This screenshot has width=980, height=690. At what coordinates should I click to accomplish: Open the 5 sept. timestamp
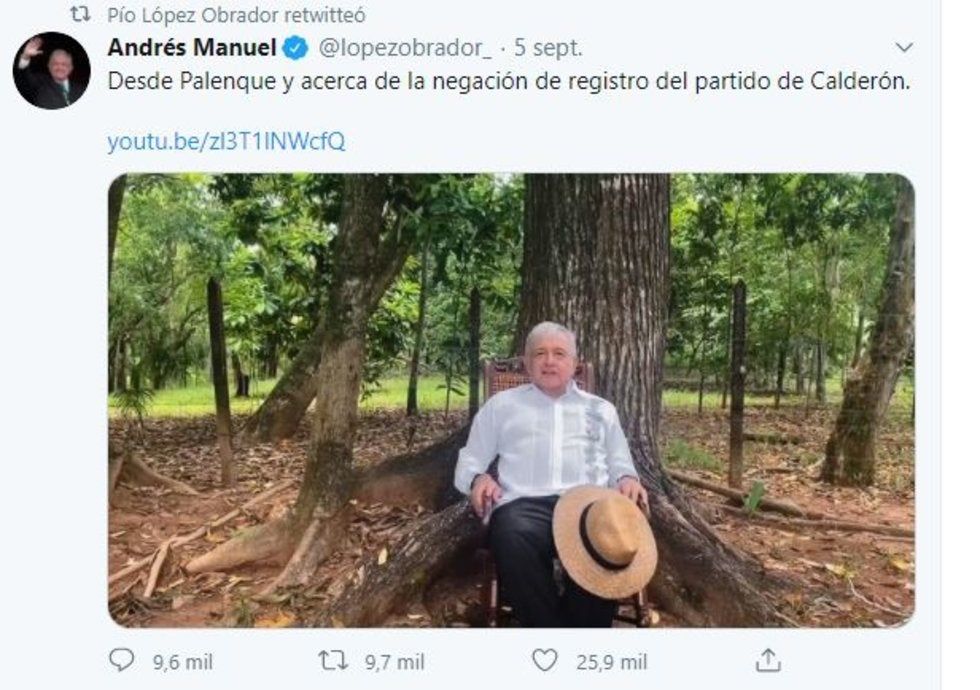click(x=548, y=48)
